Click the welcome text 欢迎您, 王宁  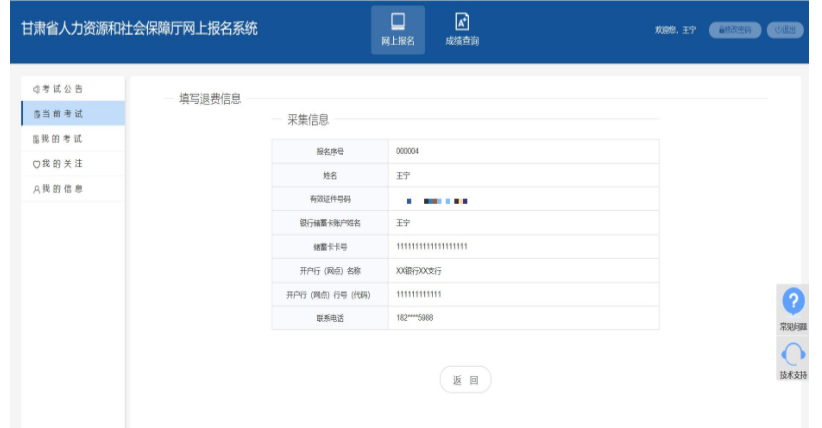[675, 30]
